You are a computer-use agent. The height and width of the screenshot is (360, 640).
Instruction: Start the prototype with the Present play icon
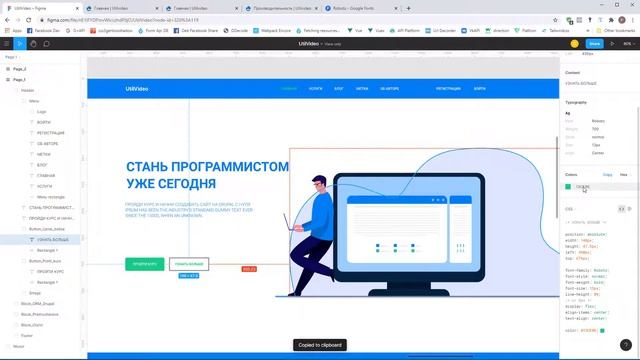(x=612, y=44)
